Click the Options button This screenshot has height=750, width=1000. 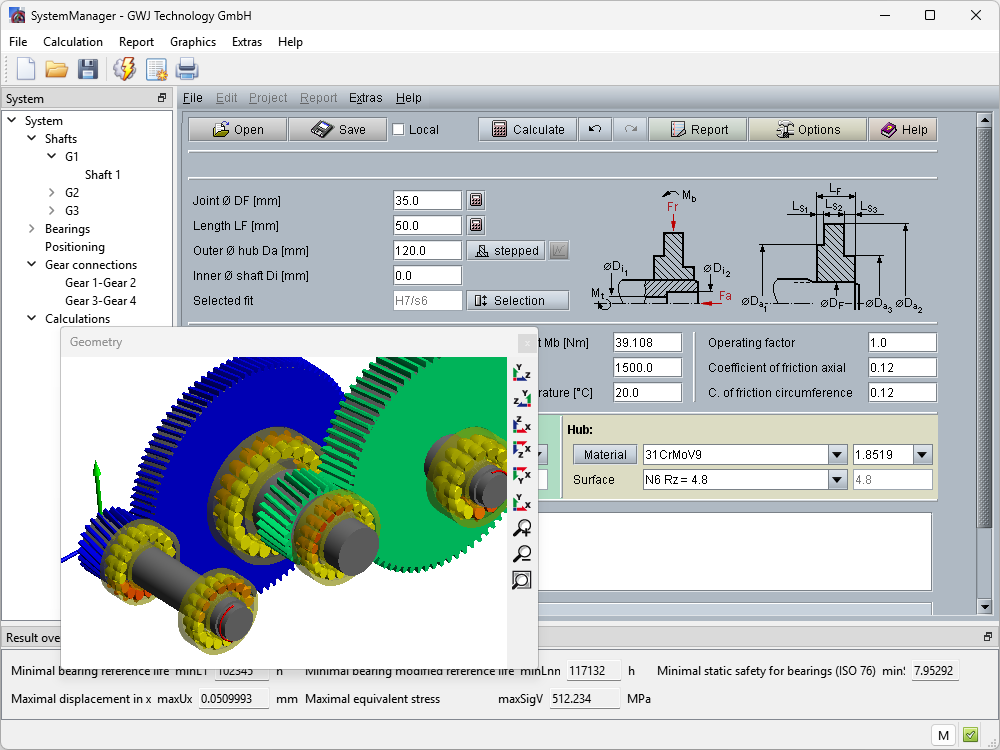point(808,129)
